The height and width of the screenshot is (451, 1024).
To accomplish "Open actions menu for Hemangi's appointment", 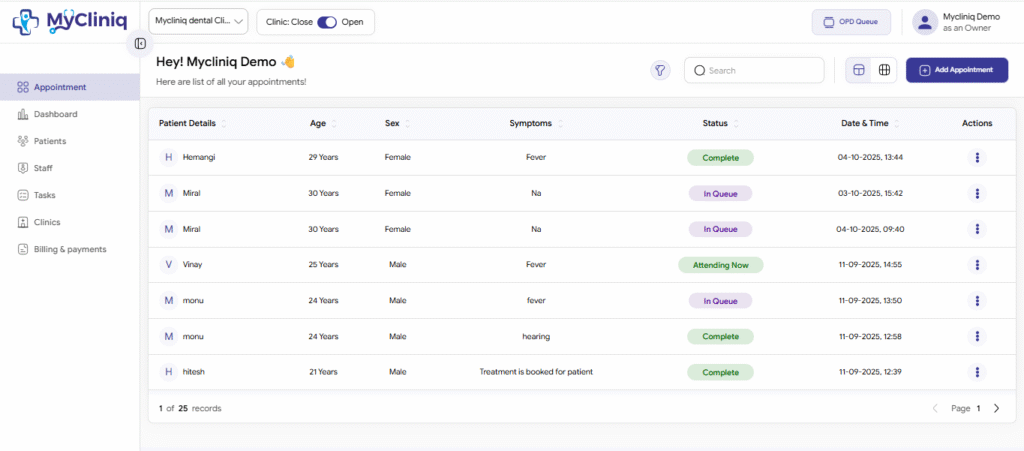I will [977, 158].
